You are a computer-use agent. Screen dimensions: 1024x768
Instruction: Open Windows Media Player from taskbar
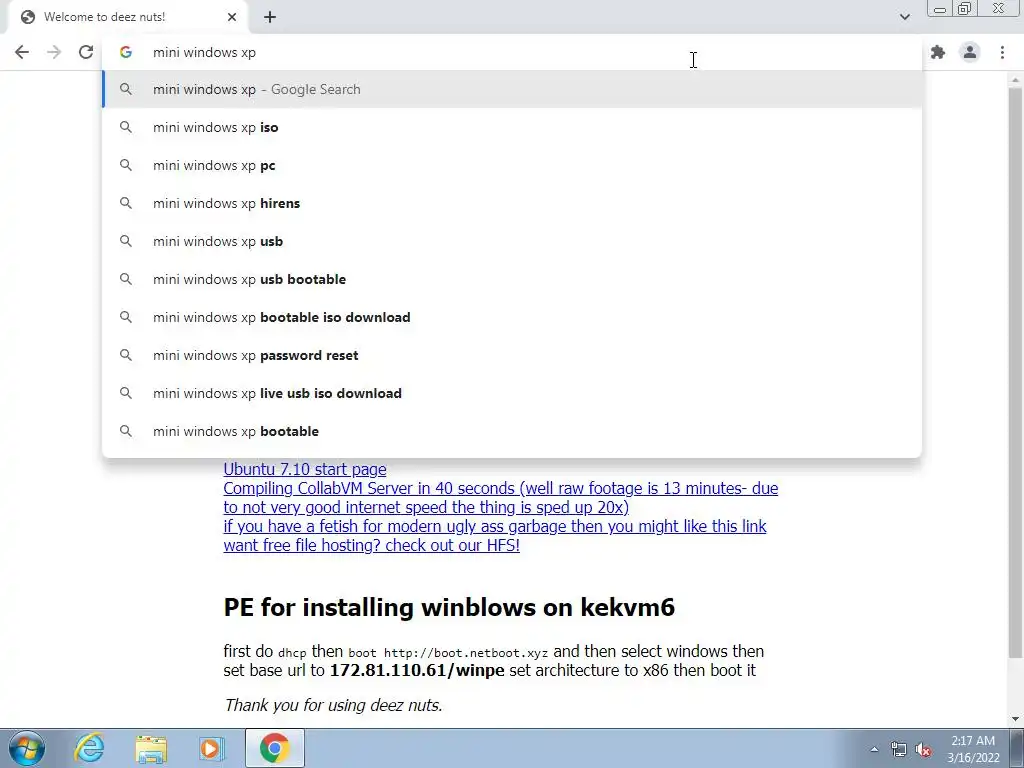[212, 748]
